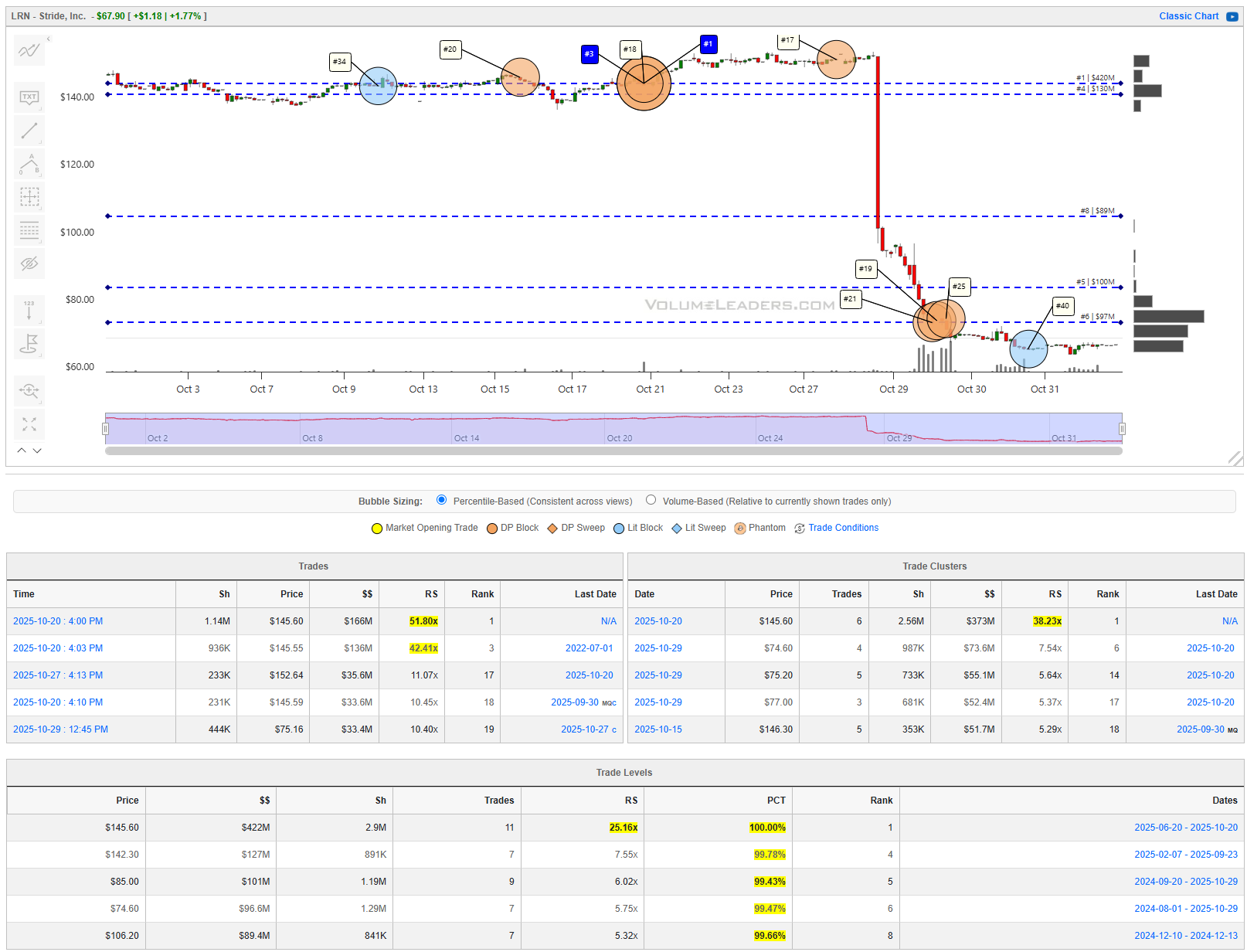The height and width of the screenshot is (952, 1247).
Task: Toggle drawings visibility with crossed-eye icon
Action: [29, 263]
